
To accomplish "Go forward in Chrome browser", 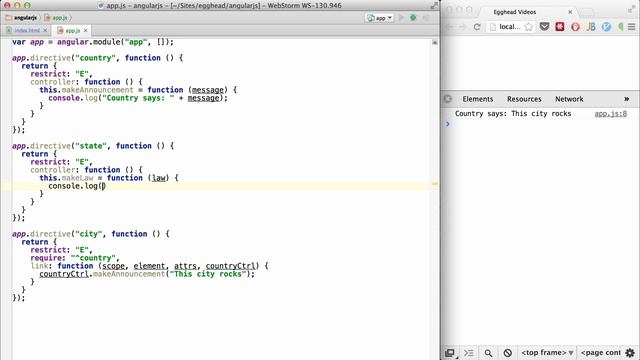I will pyautogui.click(x=462, y=27).
